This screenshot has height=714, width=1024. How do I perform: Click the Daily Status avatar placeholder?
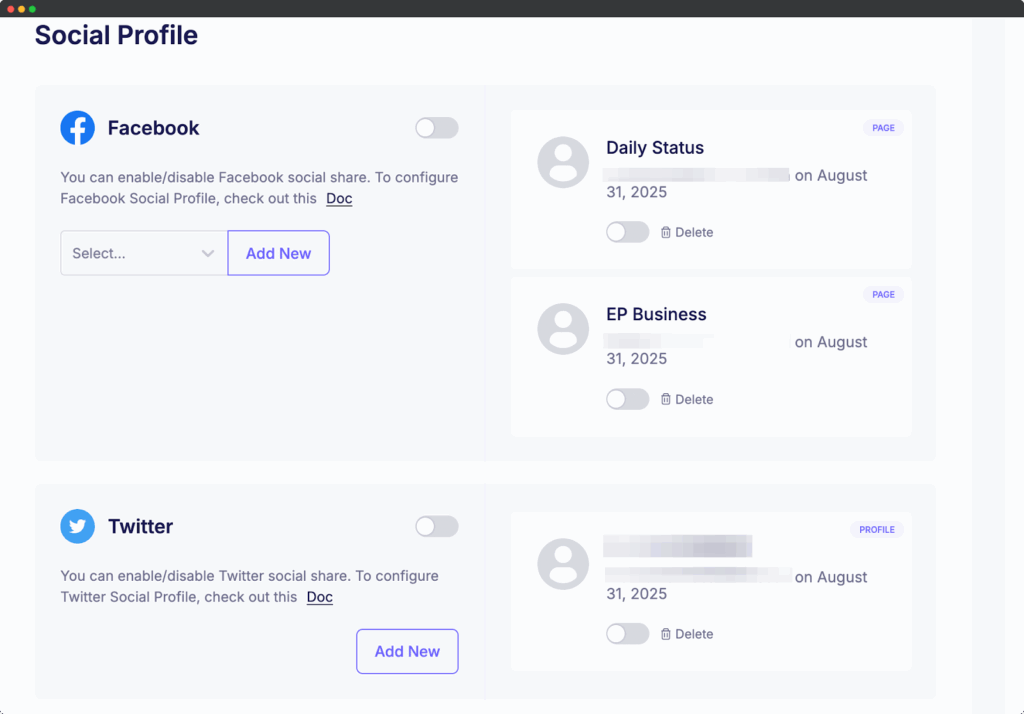click(x=563, y=162)
